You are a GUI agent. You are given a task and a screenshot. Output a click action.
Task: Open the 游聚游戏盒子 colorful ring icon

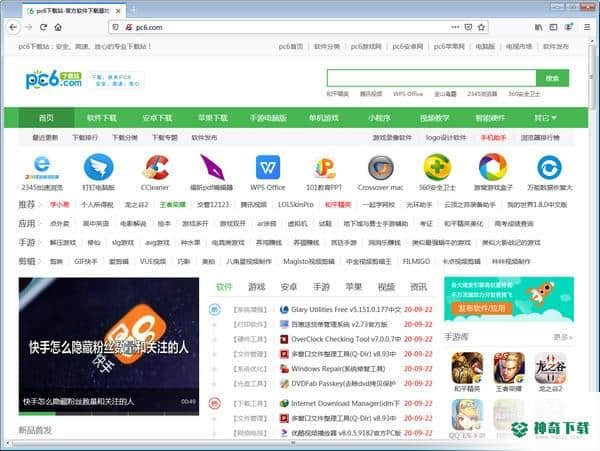(493, 167)
